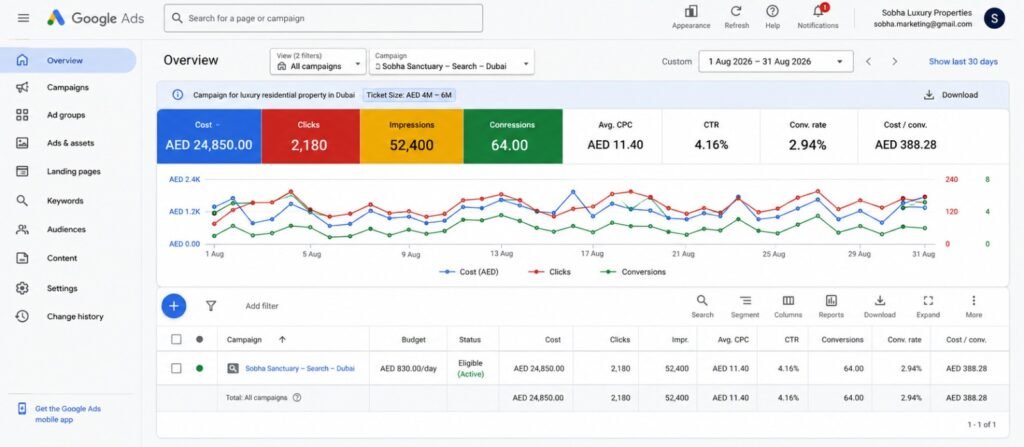Select the green Conversions metric card
This screenshot has width=1024, height=447.
(x=513, y=136)
